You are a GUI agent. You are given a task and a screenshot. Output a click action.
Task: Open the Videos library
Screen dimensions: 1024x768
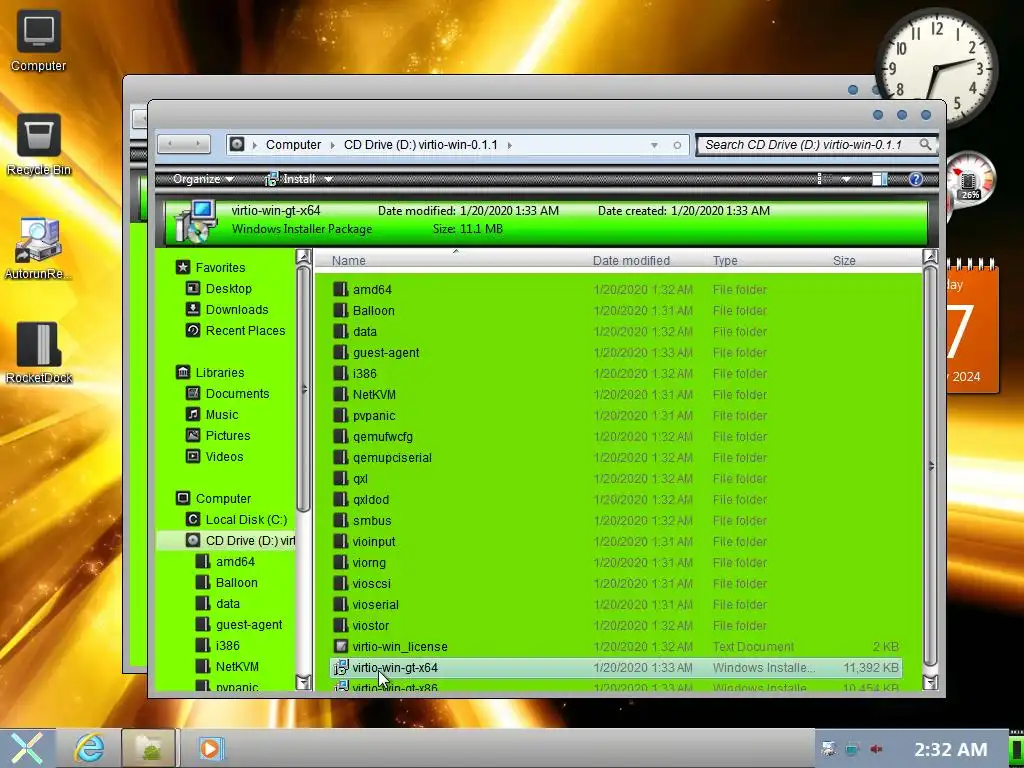click(x=214, y=456)
